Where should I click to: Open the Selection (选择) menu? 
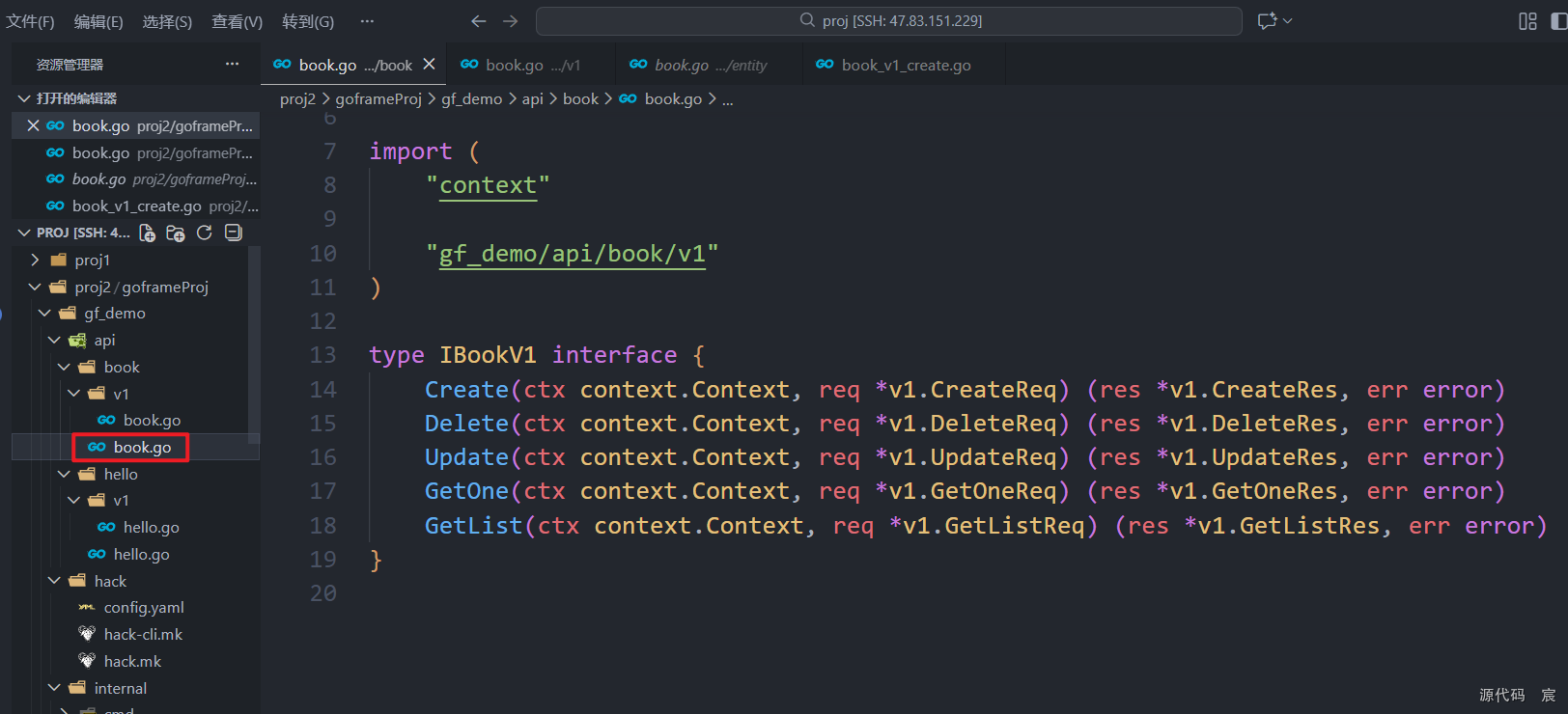tap(167, 21)
